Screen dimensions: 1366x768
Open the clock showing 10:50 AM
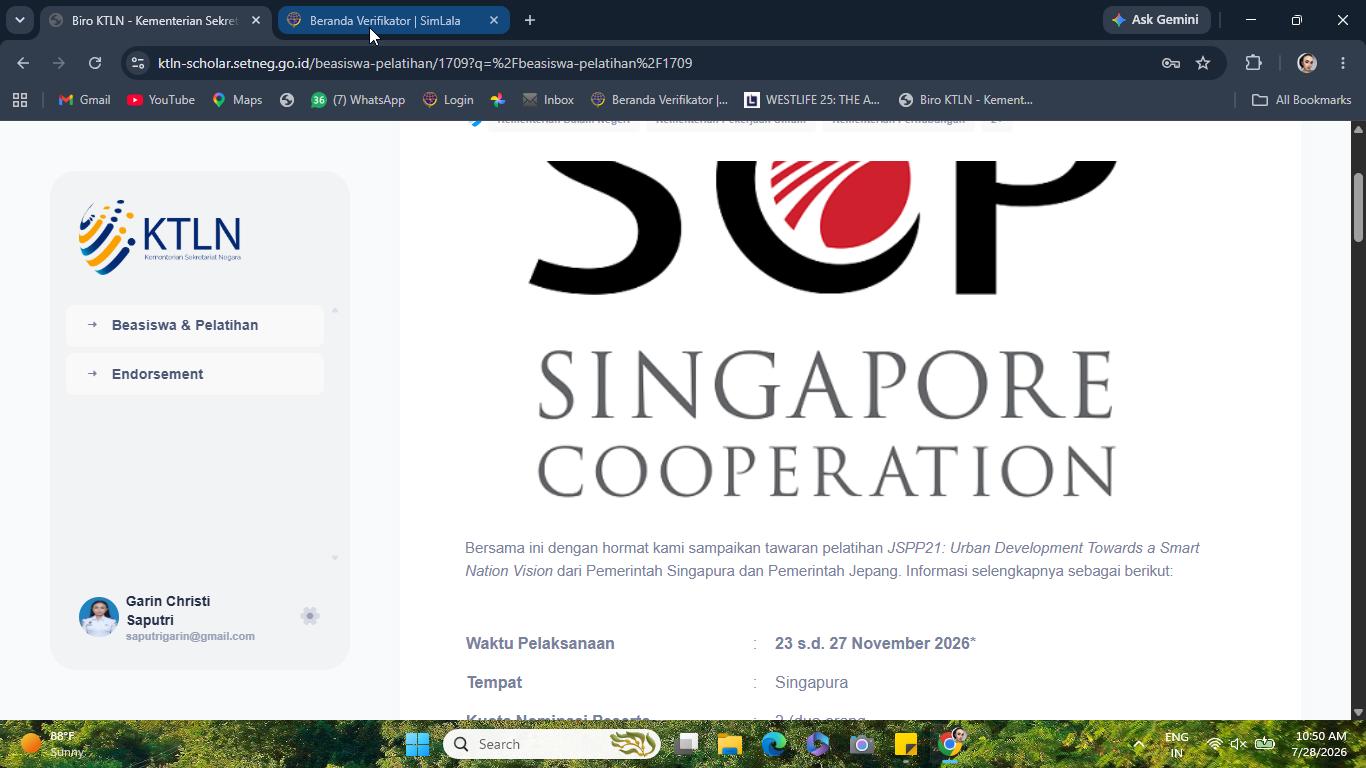coord(1319,744)
